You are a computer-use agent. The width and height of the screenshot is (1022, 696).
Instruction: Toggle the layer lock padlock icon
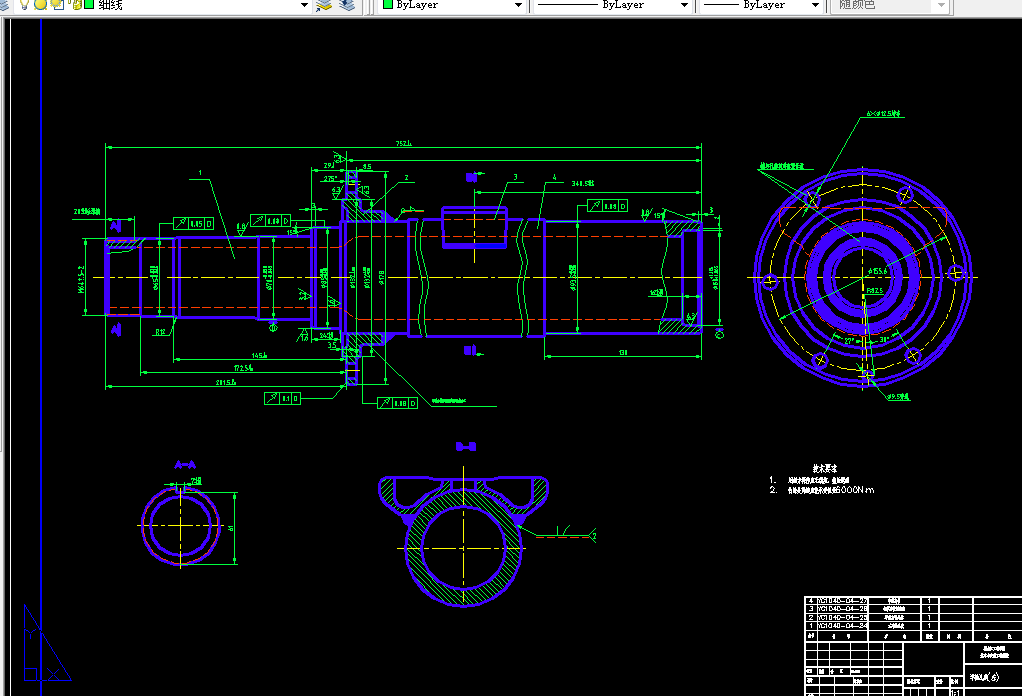coord(75,5)
